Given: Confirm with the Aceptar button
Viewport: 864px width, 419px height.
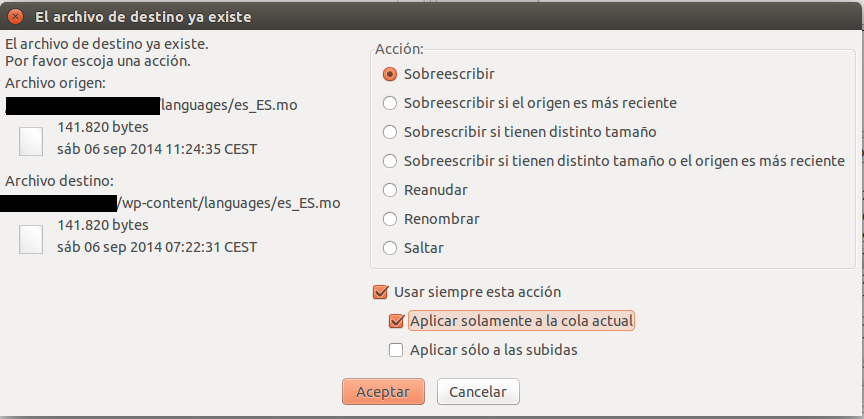Looking at the screenshot, I should (x=383, y=392).
